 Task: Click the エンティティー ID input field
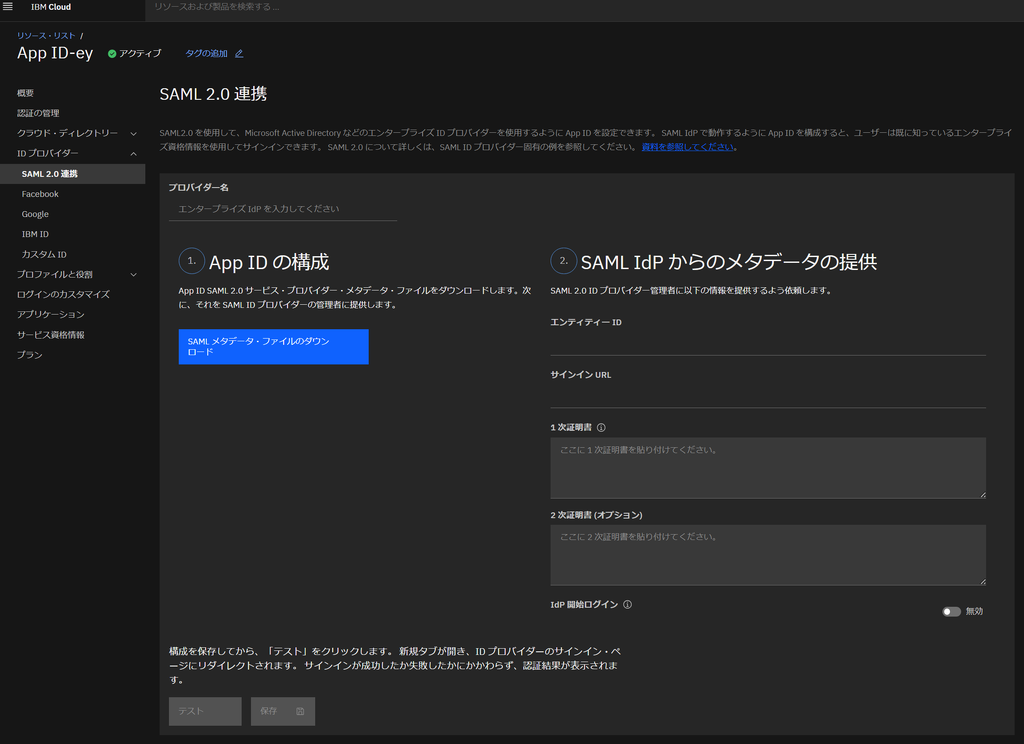pyautogui.click(x=768, y=344)
